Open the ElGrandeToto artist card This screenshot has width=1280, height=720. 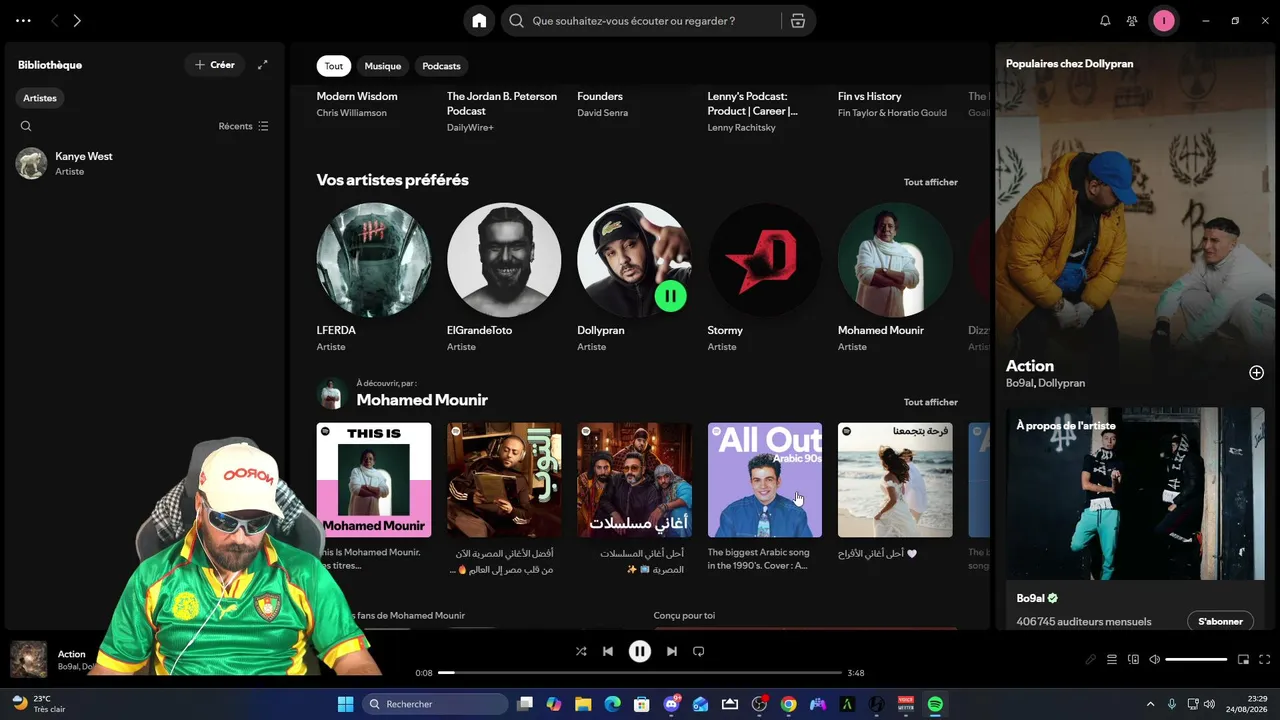[x=504, y=278]
